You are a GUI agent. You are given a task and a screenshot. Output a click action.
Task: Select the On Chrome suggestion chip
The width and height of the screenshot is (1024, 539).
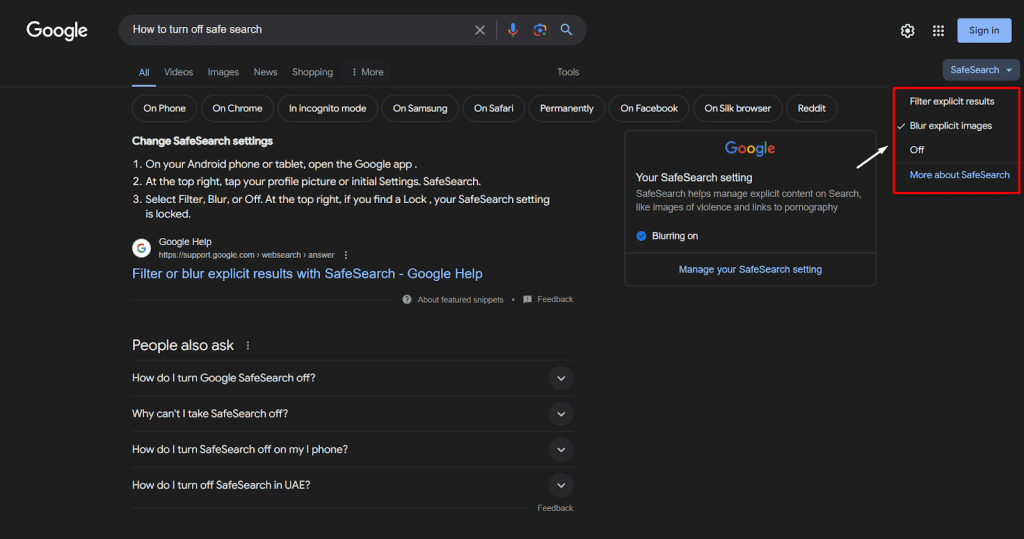click(x=237, y=108)
